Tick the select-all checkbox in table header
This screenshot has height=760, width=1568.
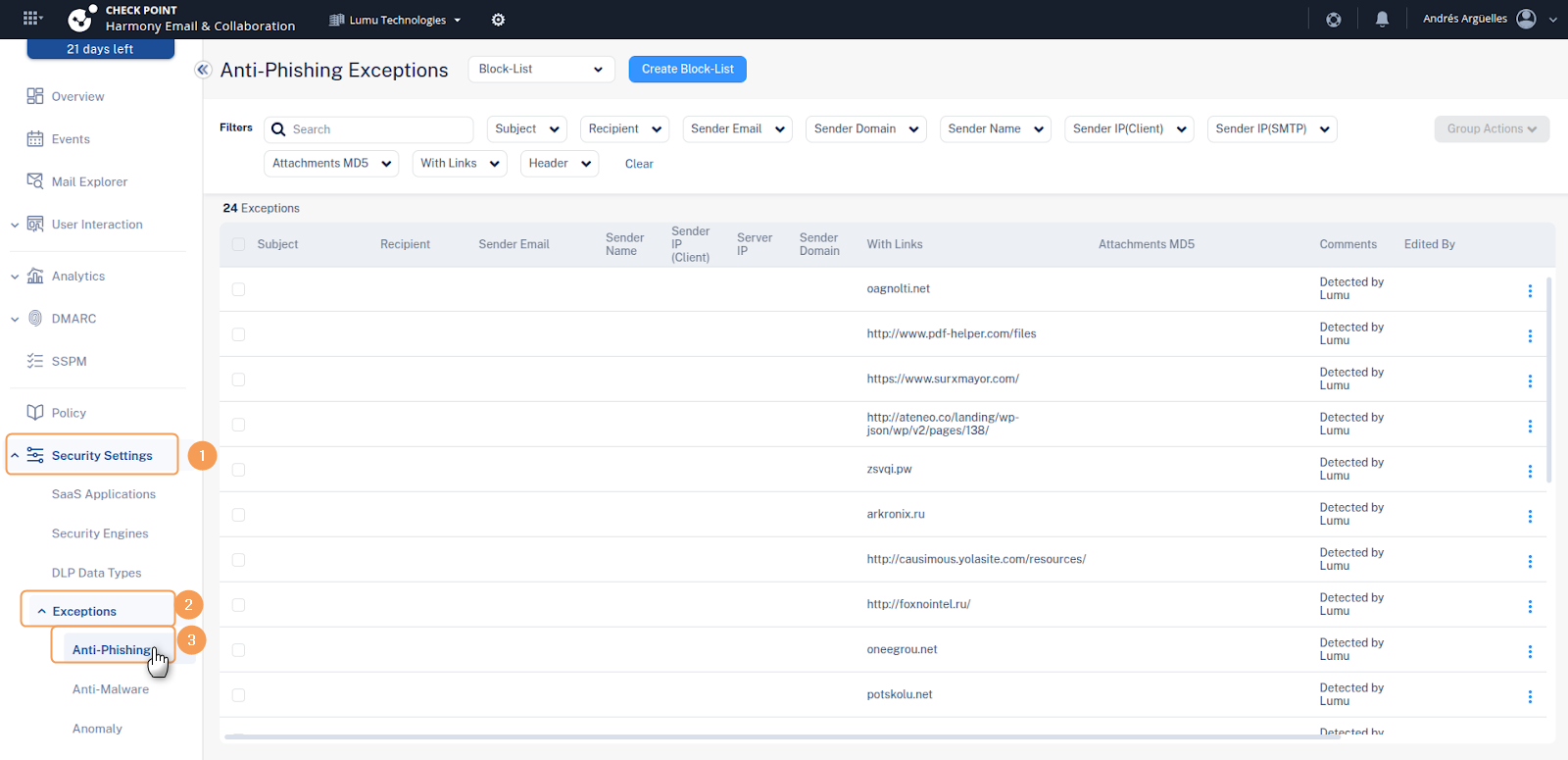tap(239, 244)
